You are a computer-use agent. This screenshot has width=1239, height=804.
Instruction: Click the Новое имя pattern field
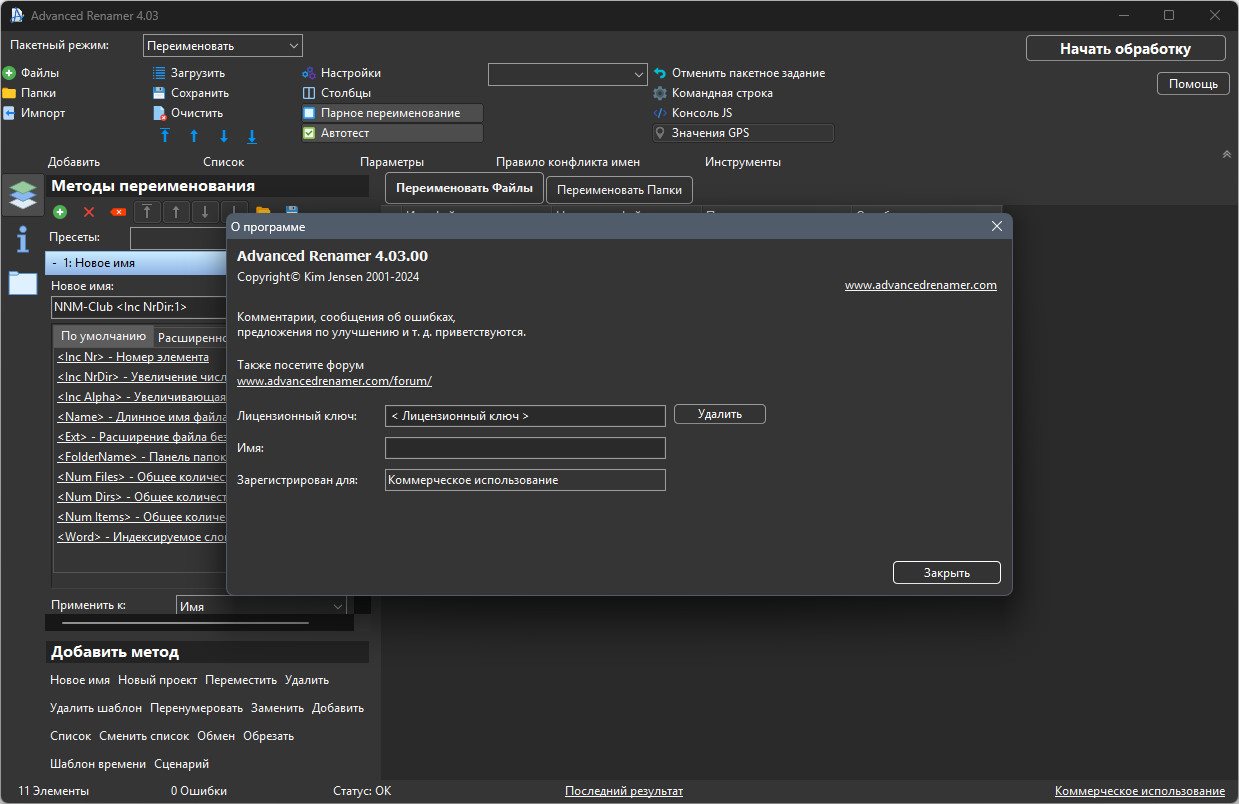[139, 307]
